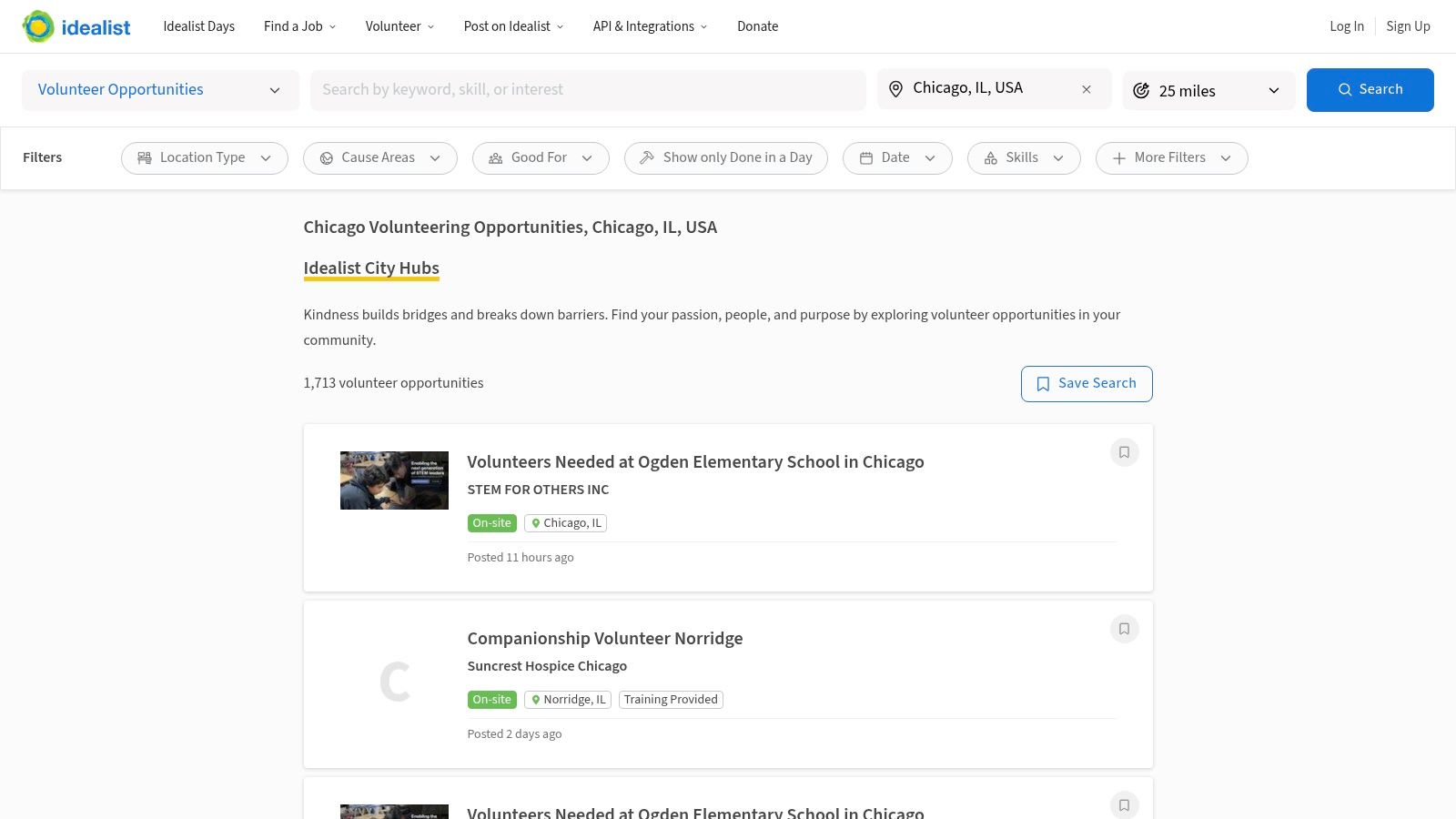This screenshot has height=819, width=1456.
Task: Bookmark the first Ogden Elementary School listing
Action: 1125,452
